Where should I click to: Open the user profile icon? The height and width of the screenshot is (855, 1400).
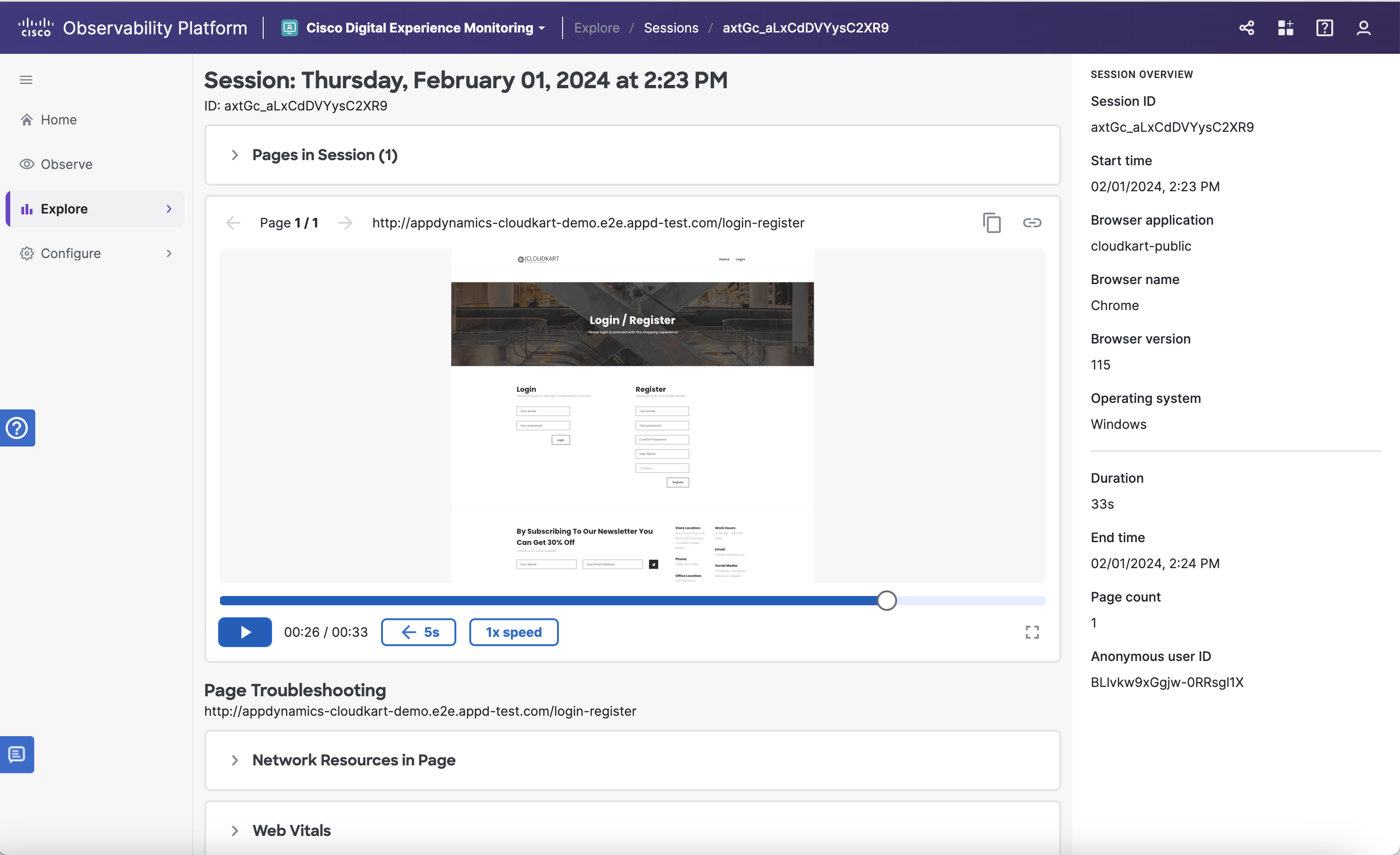click(1364, 27)
